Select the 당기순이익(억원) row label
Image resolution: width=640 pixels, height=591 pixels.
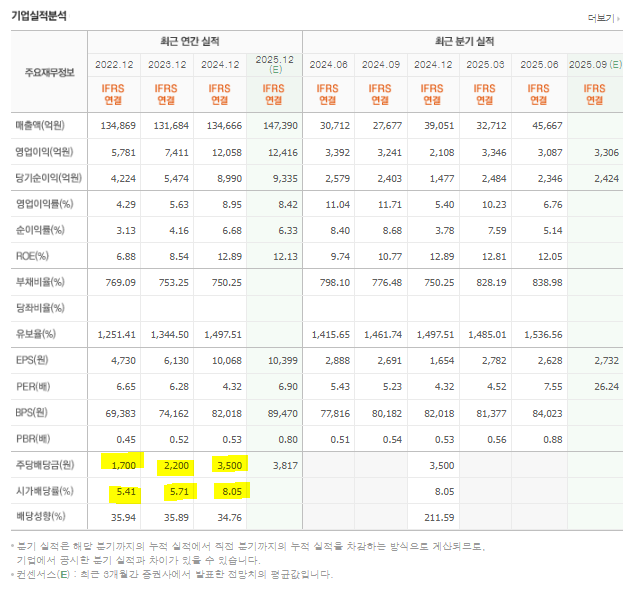click(x=49, y=178)
